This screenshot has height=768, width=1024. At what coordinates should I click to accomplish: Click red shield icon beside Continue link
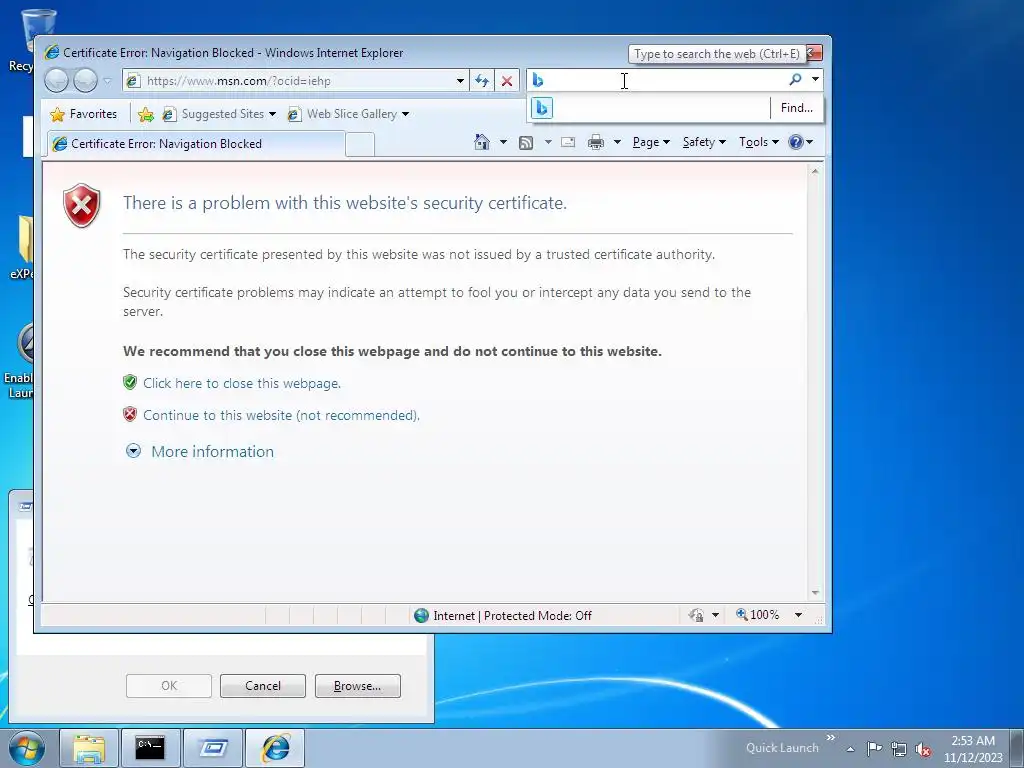pyautogui.click(x=130, y=415)
